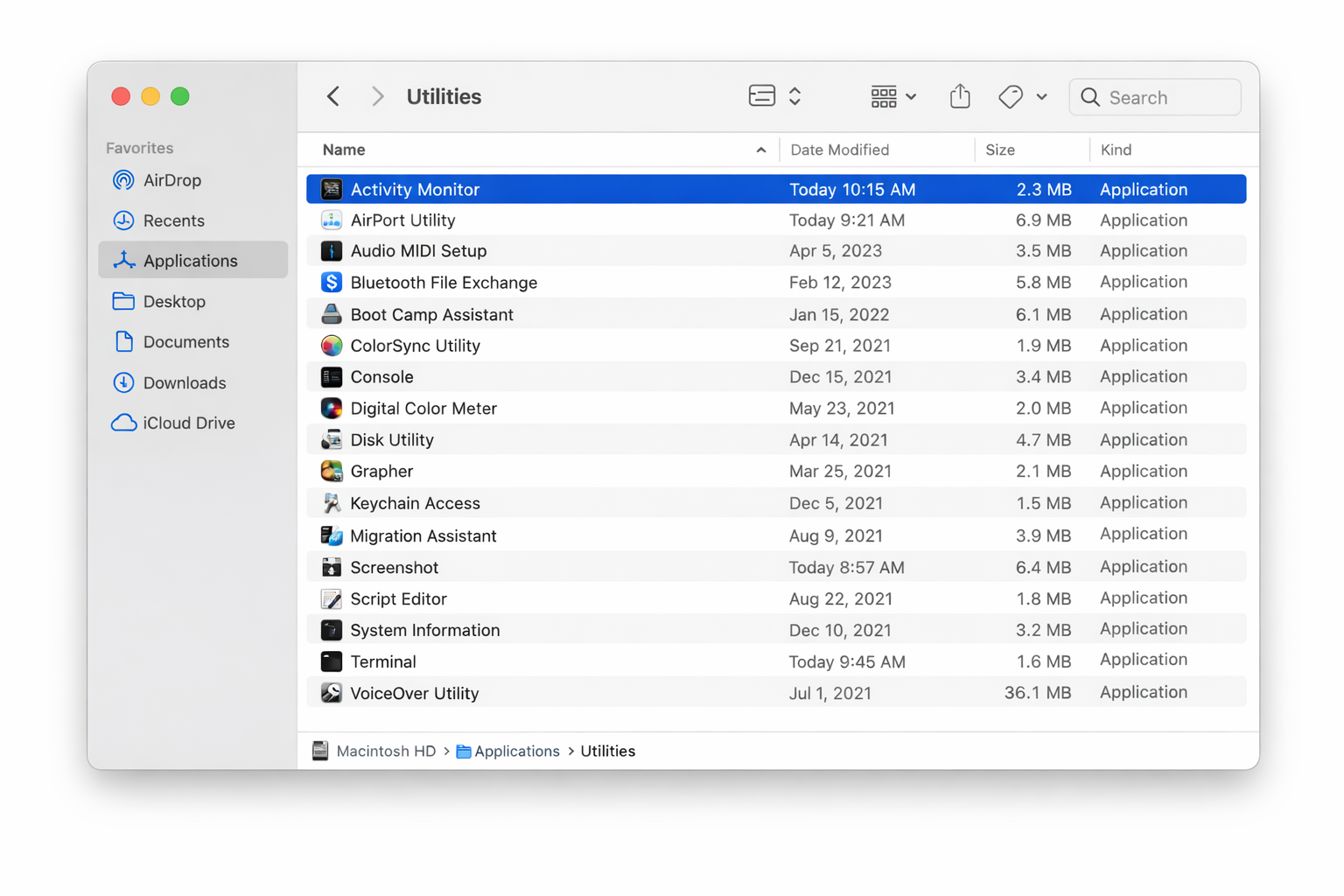
Task: Select Applications in the sidebar
Action: pos(193,261)
